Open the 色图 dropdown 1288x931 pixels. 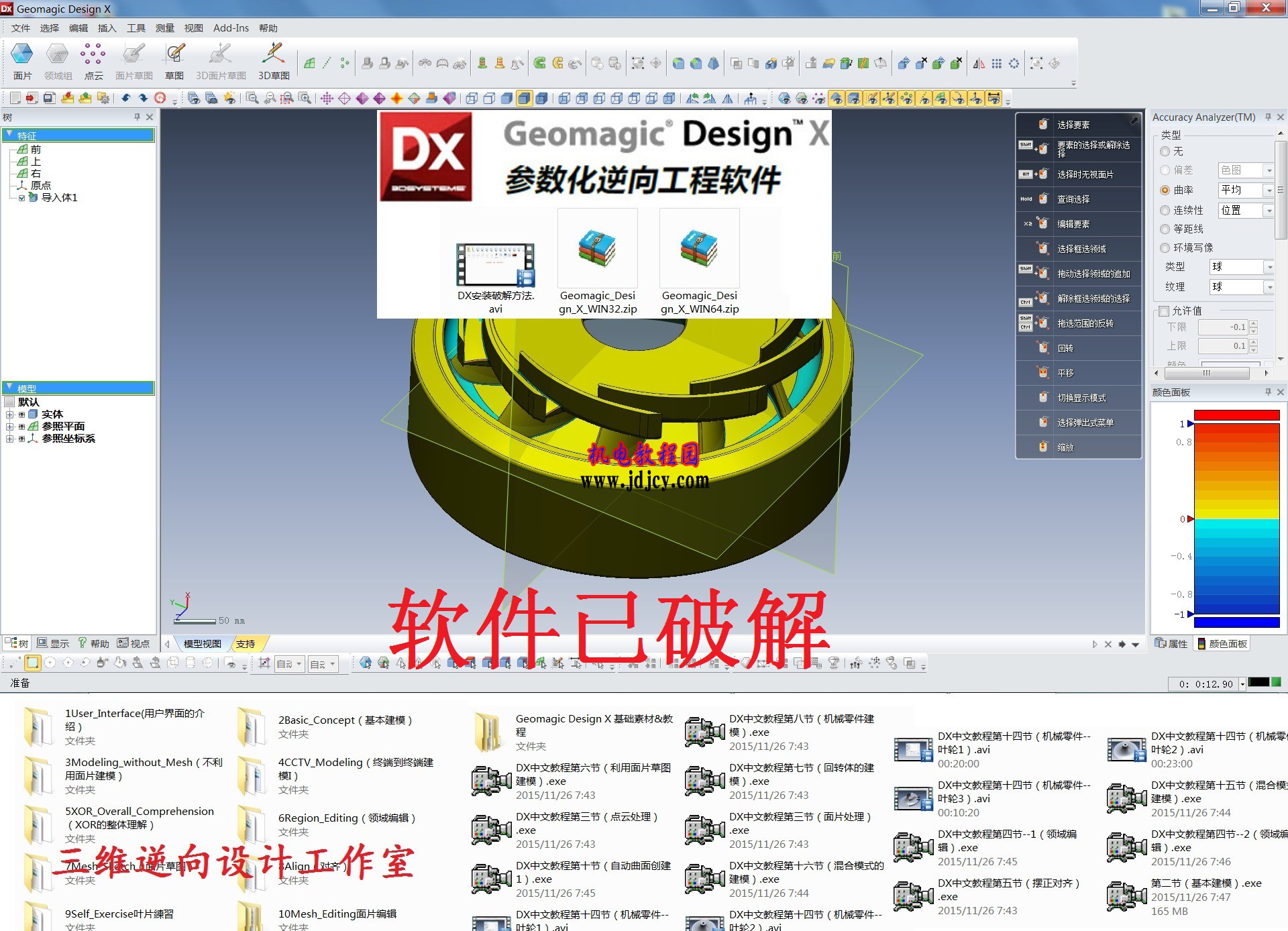tap(1246, 170)
